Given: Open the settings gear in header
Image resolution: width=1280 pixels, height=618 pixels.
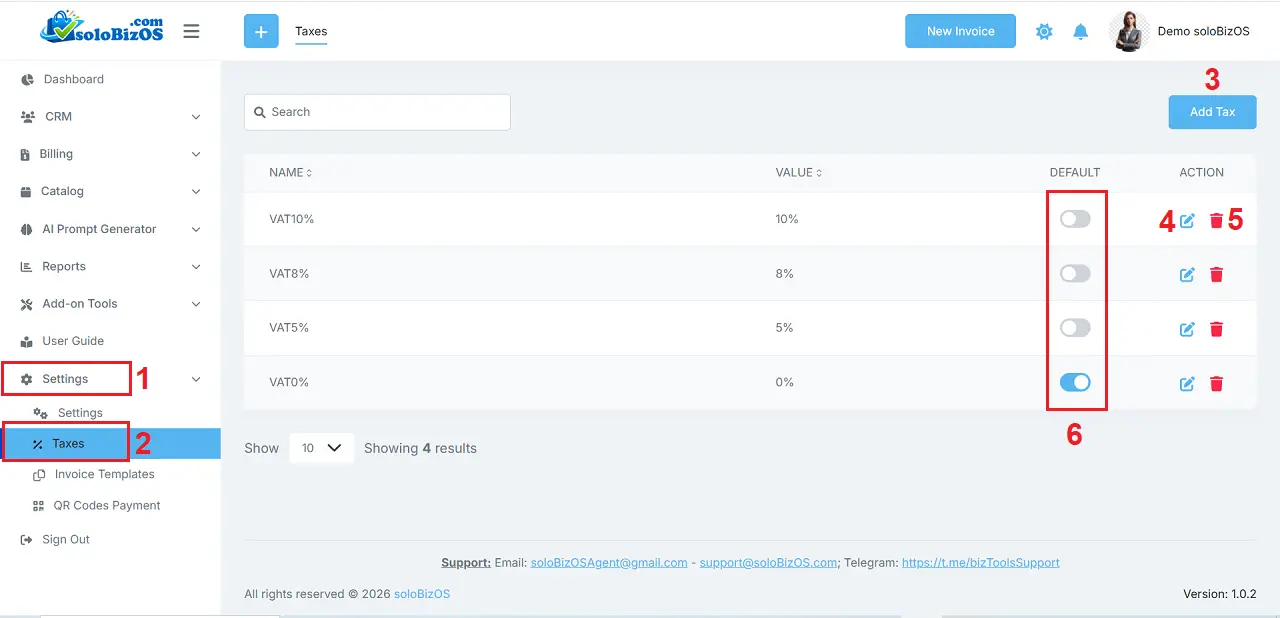Looking at the screenshot, I should 1044,31.
